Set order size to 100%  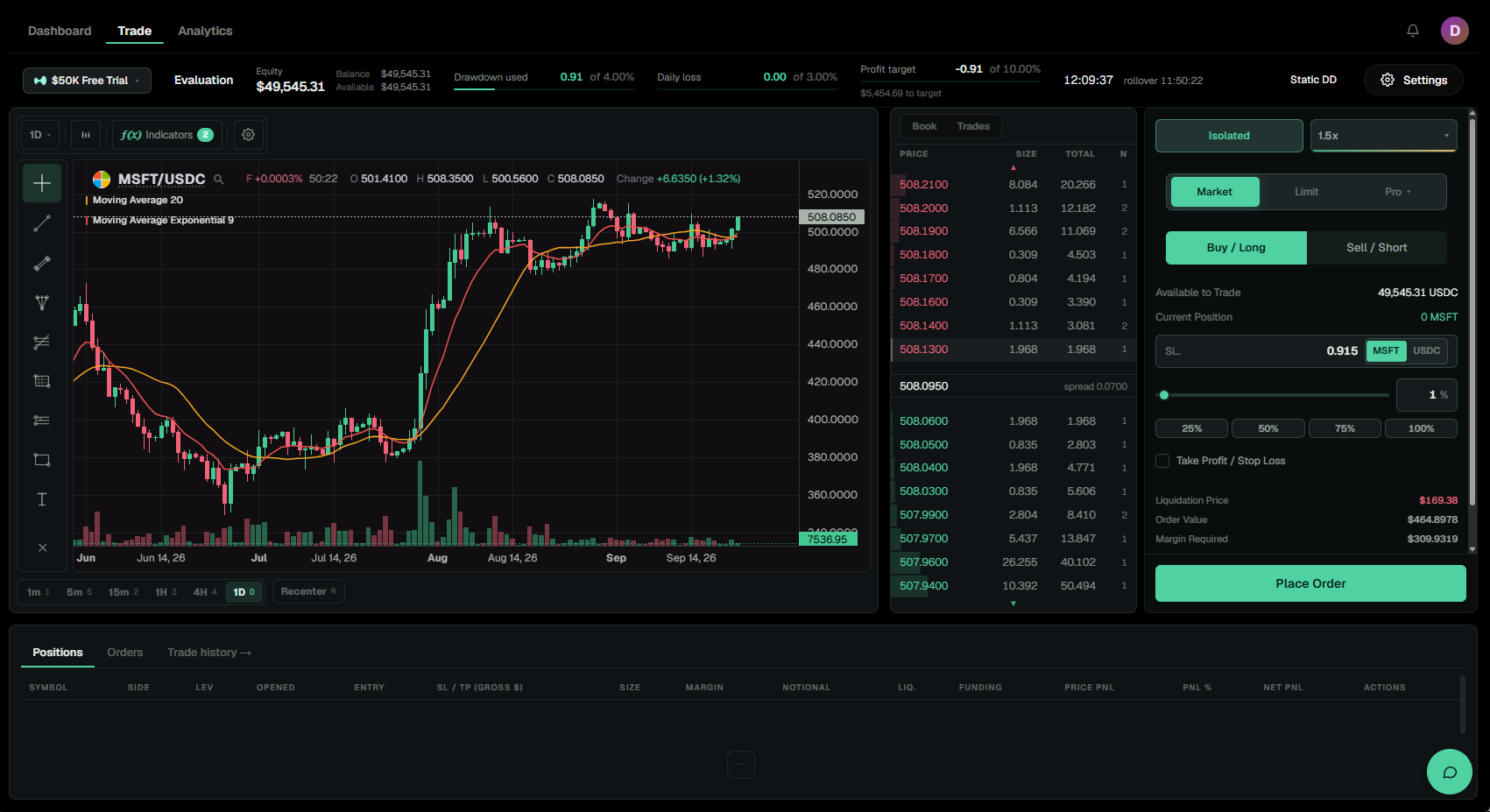click(1421, 428)
